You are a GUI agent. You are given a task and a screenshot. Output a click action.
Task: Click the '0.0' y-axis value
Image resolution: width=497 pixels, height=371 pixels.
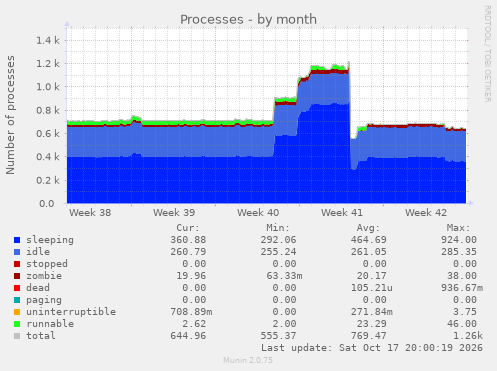(x=47, y=204)
